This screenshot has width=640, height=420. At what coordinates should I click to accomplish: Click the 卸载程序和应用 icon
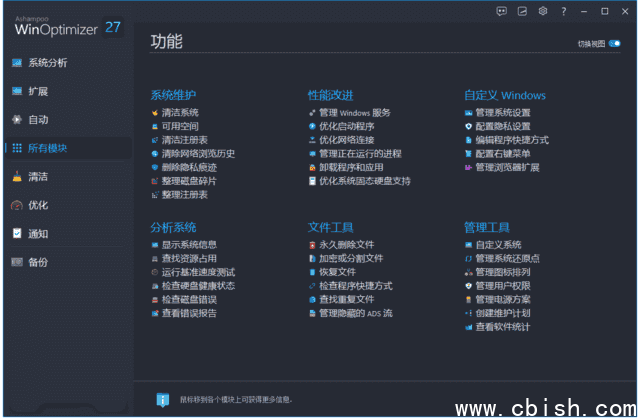(312, 168)
